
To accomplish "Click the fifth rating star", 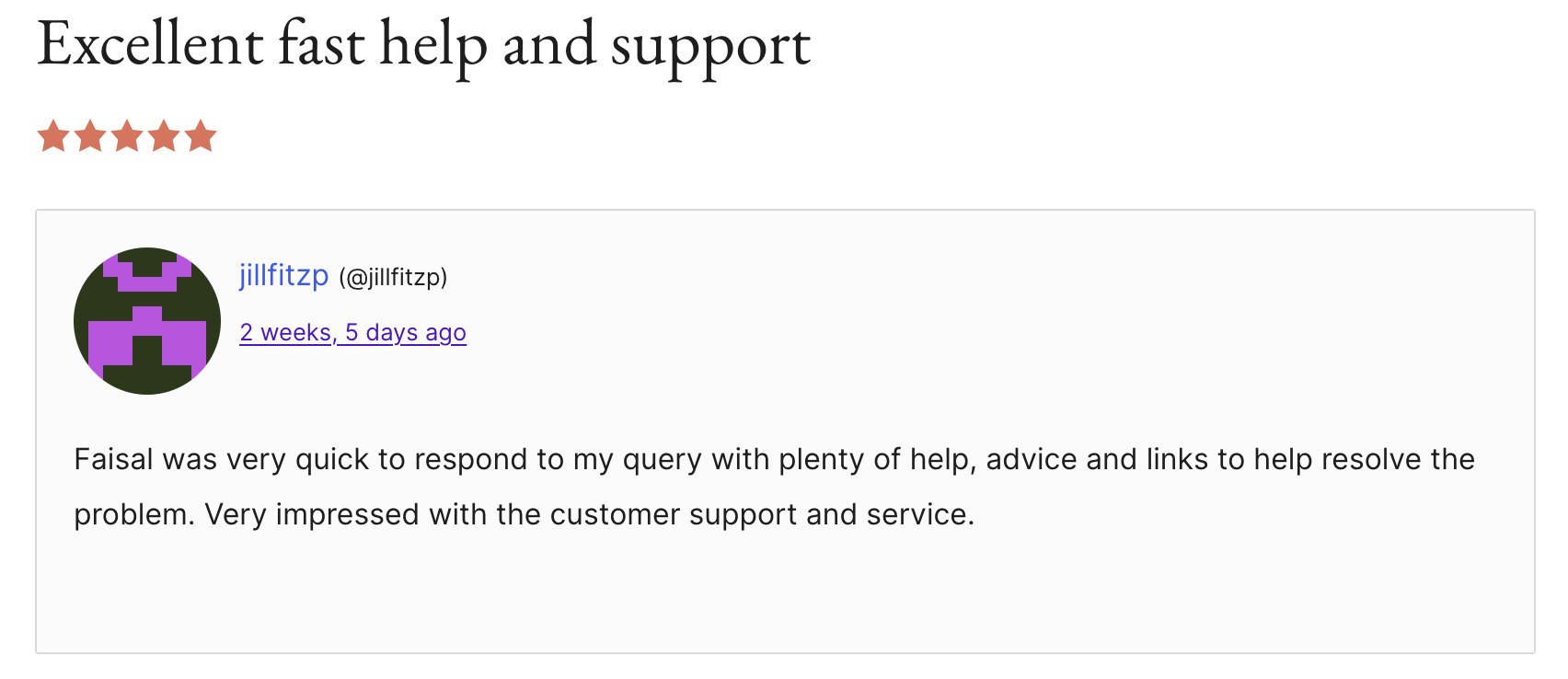I will point(201,136).
